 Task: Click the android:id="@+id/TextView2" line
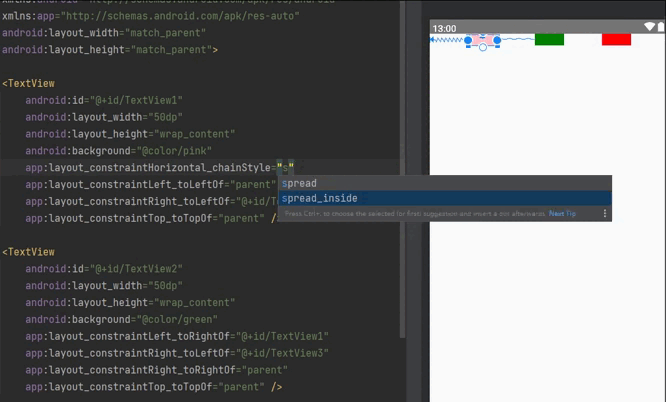pyautogui.click(x=104, y=269)
